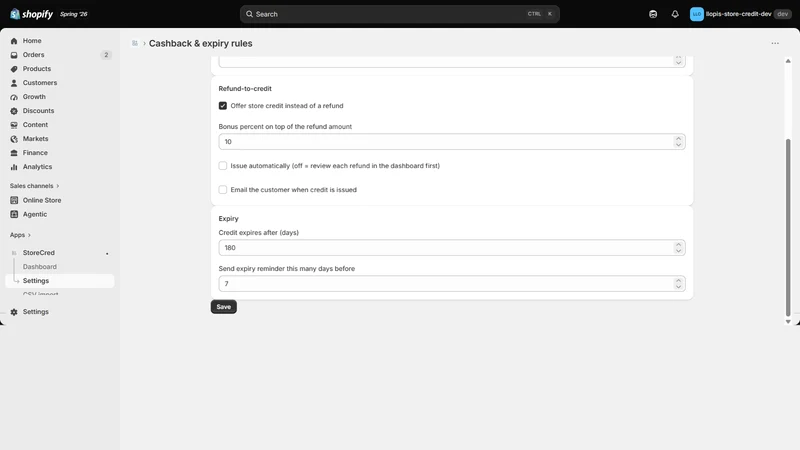The height and width of the screenshot is (450, 800).
Task: Open StoreCred Settings page
Action: [x=60, y=281]
